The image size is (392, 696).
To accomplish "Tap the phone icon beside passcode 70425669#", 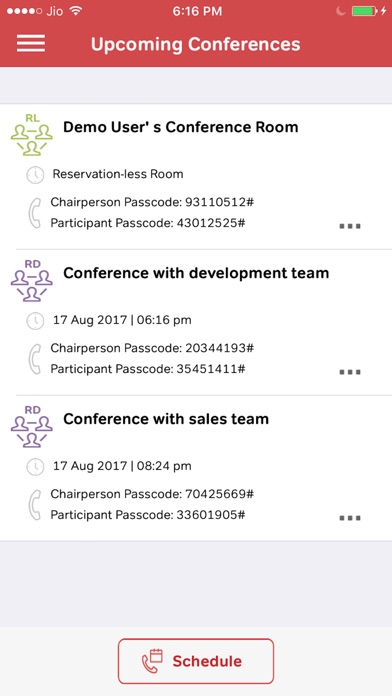I will [35, 505].
